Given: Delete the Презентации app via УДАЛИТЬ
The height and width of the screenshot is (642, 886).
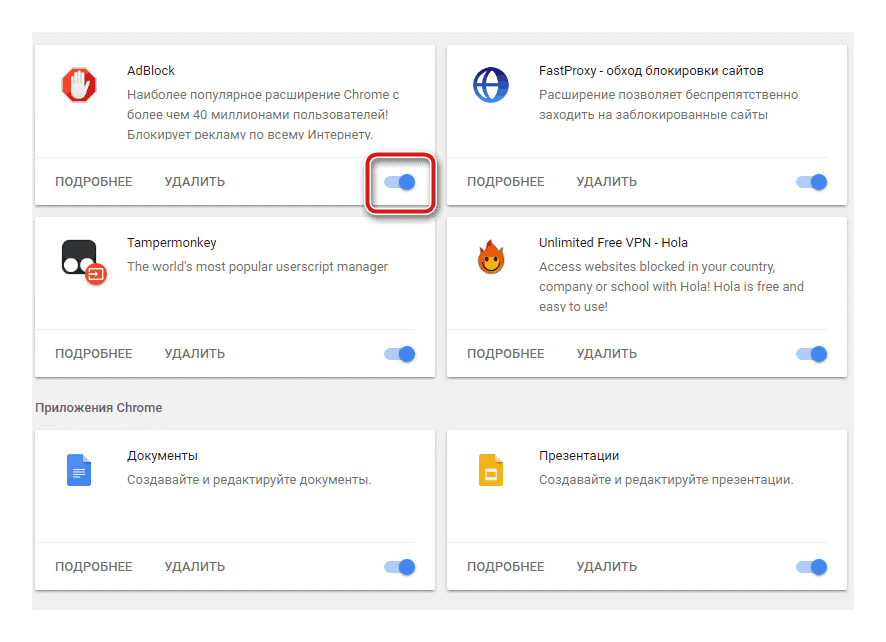Looking at the screenshot, I should coord(607,567).
